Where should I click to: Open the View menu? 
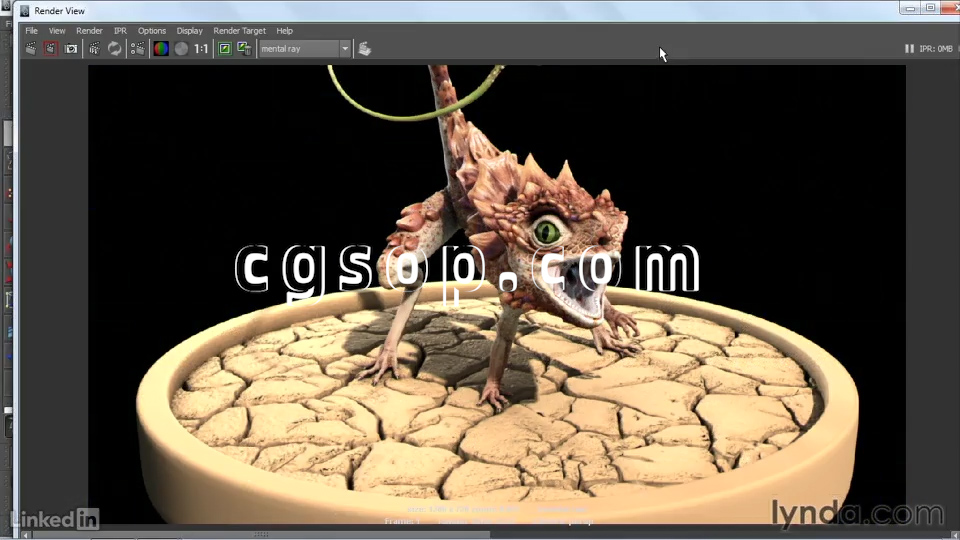click(x=57, y=31)
